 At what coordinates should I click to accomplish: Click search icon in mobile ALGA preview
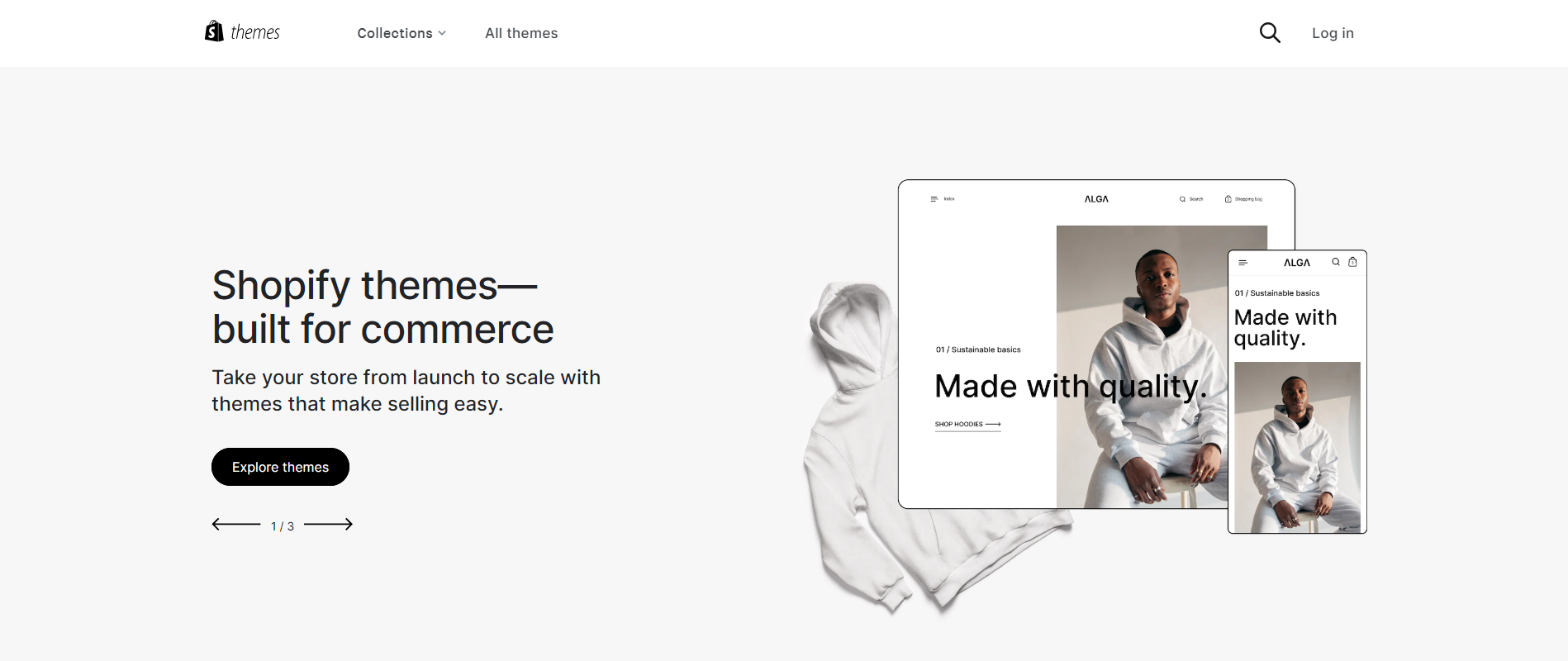1336,262
